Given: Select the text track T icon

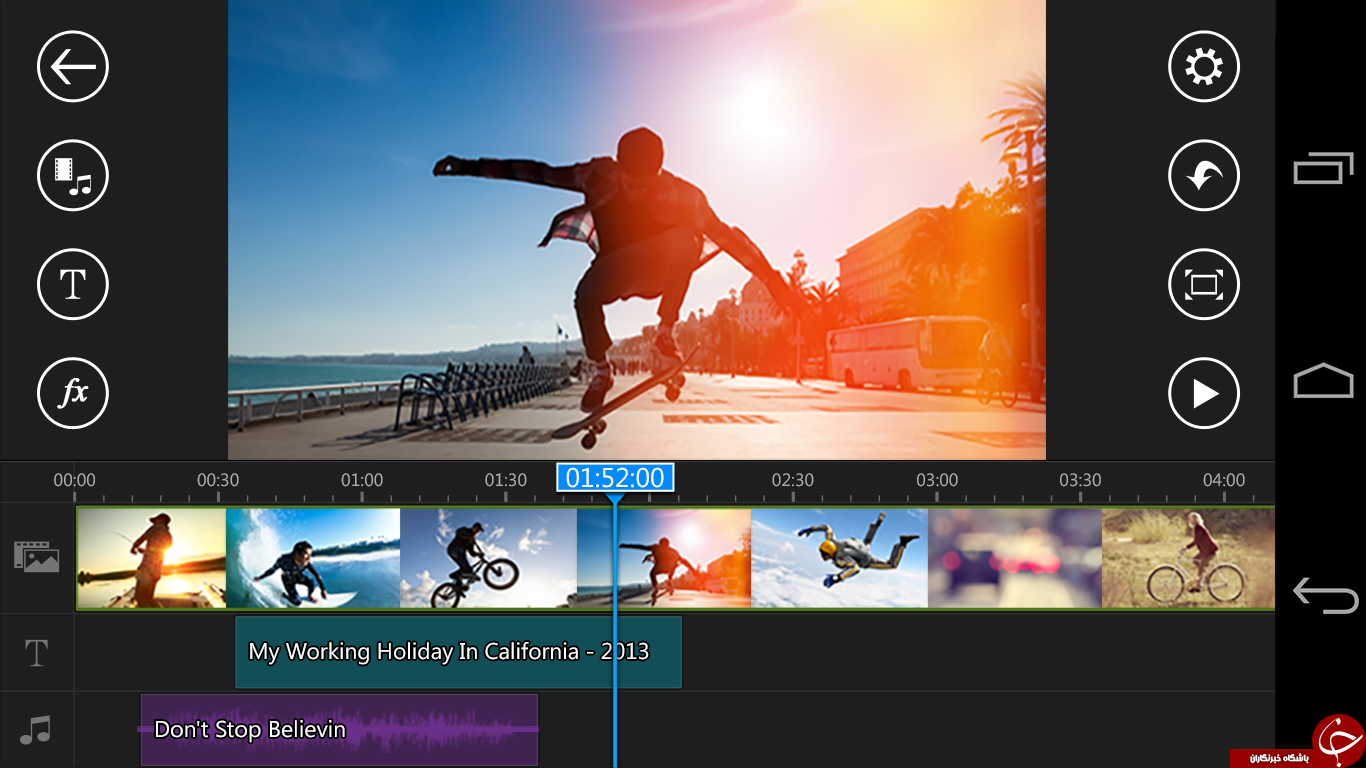Looking at the screenshot, I should [36, 654].
